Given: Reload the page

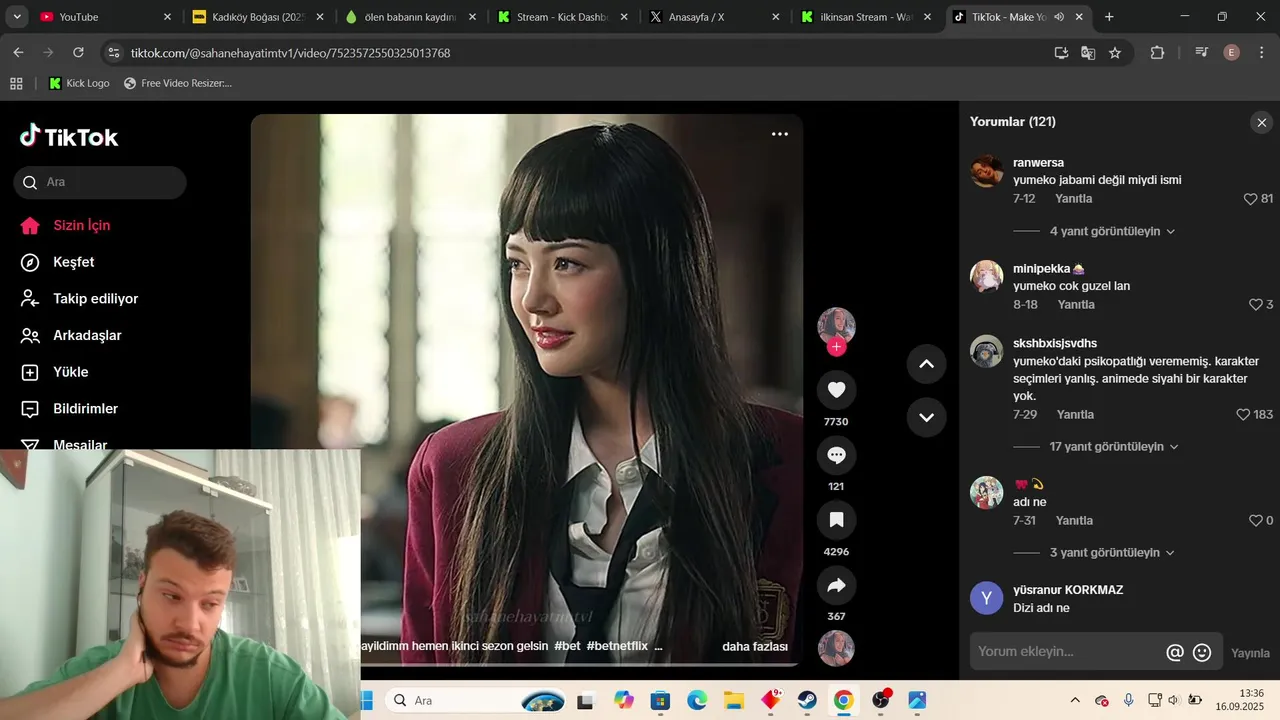Looking at the screenshot, I should 79,53.
